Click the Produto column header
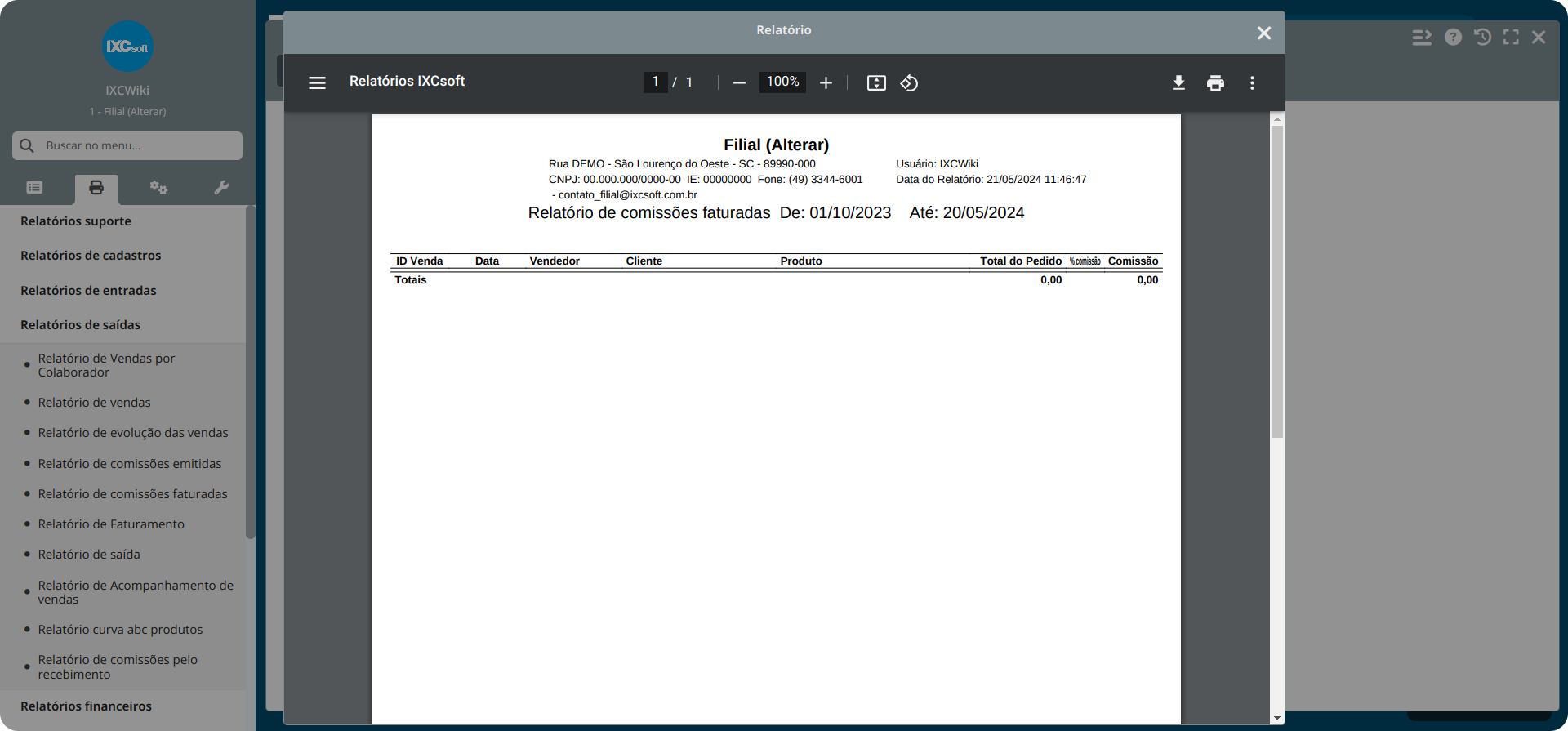 [801, 261]
